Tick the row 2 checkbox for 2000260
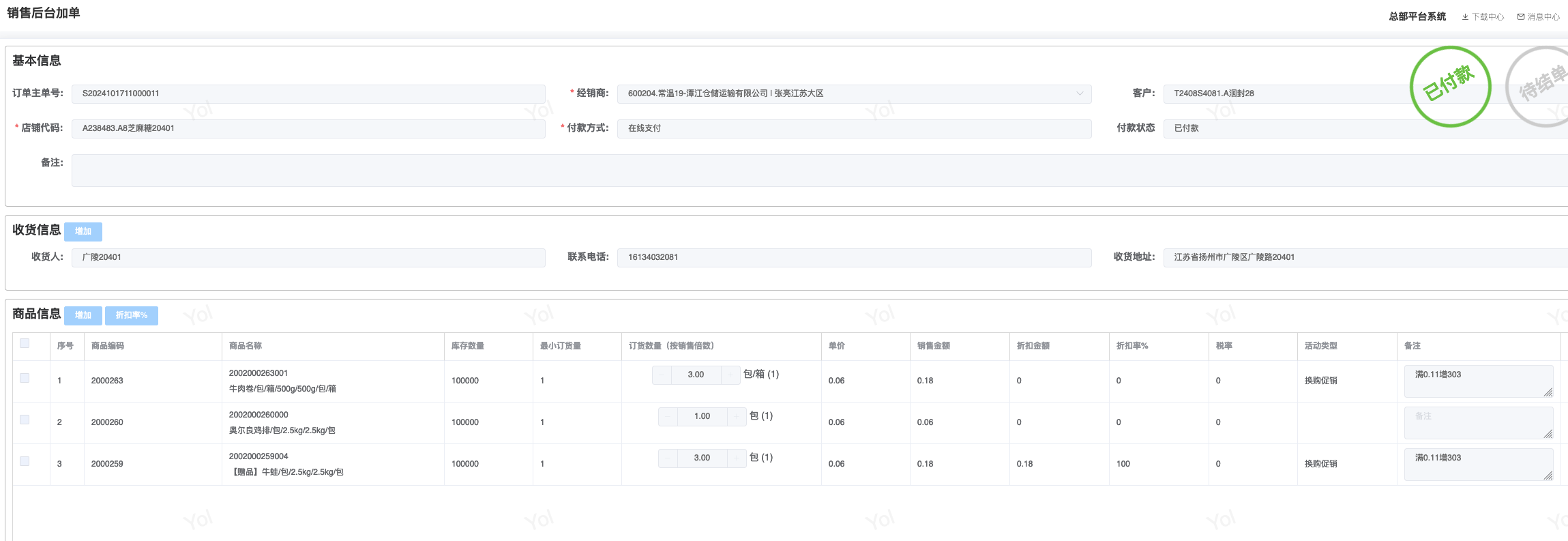1568x541 pixels. pos(25,420)
